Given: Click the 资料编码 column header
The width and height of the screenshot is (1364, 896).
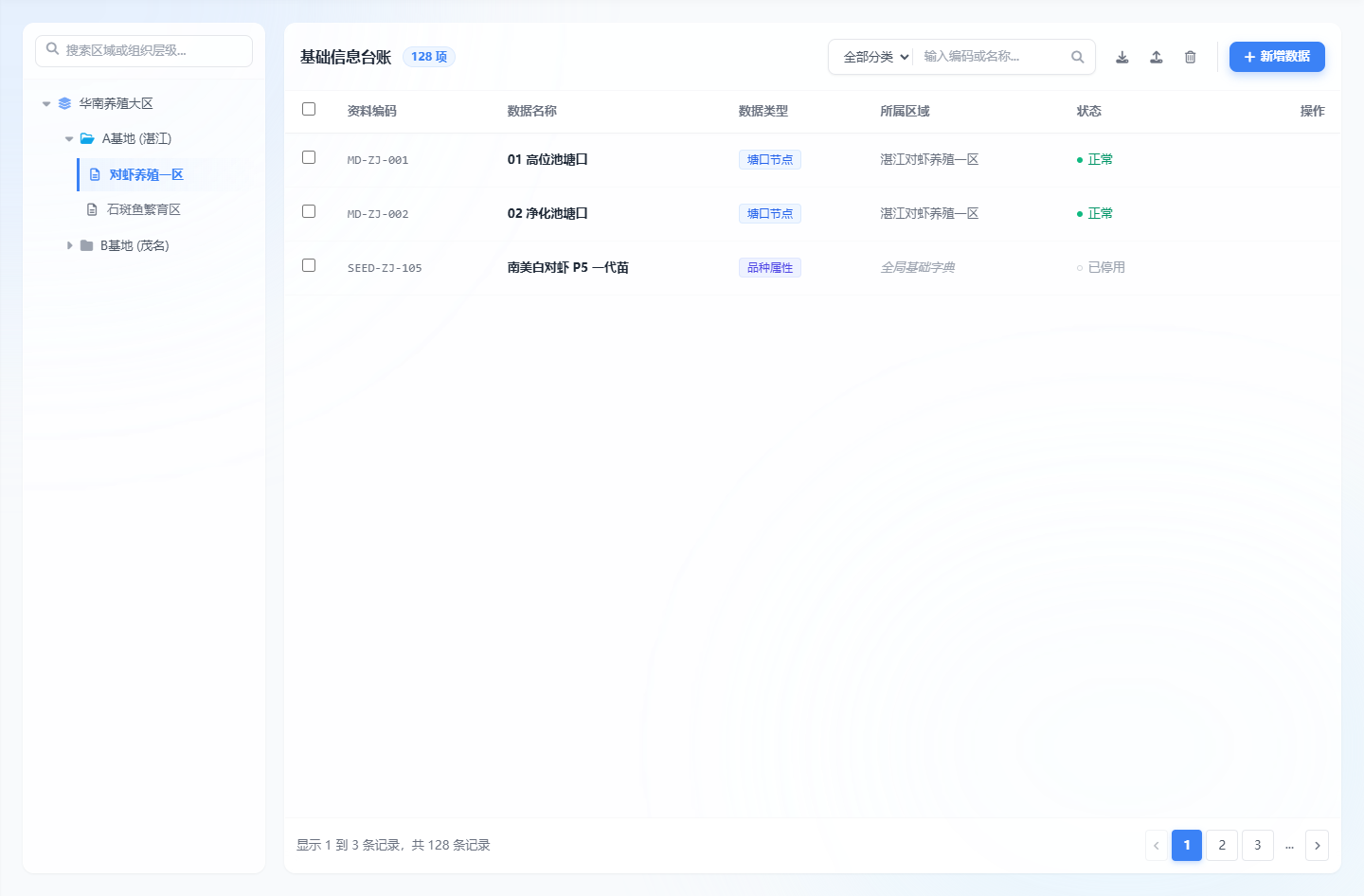Looking at the screenshot, I should click(x=372, y=111).
